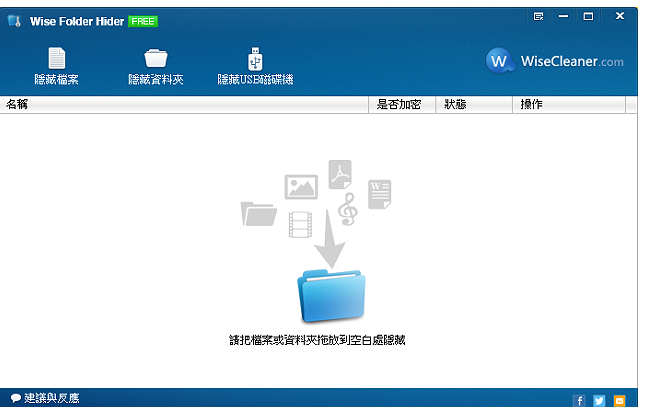Sort by the 名稱 column header

(x=184, y=104)
